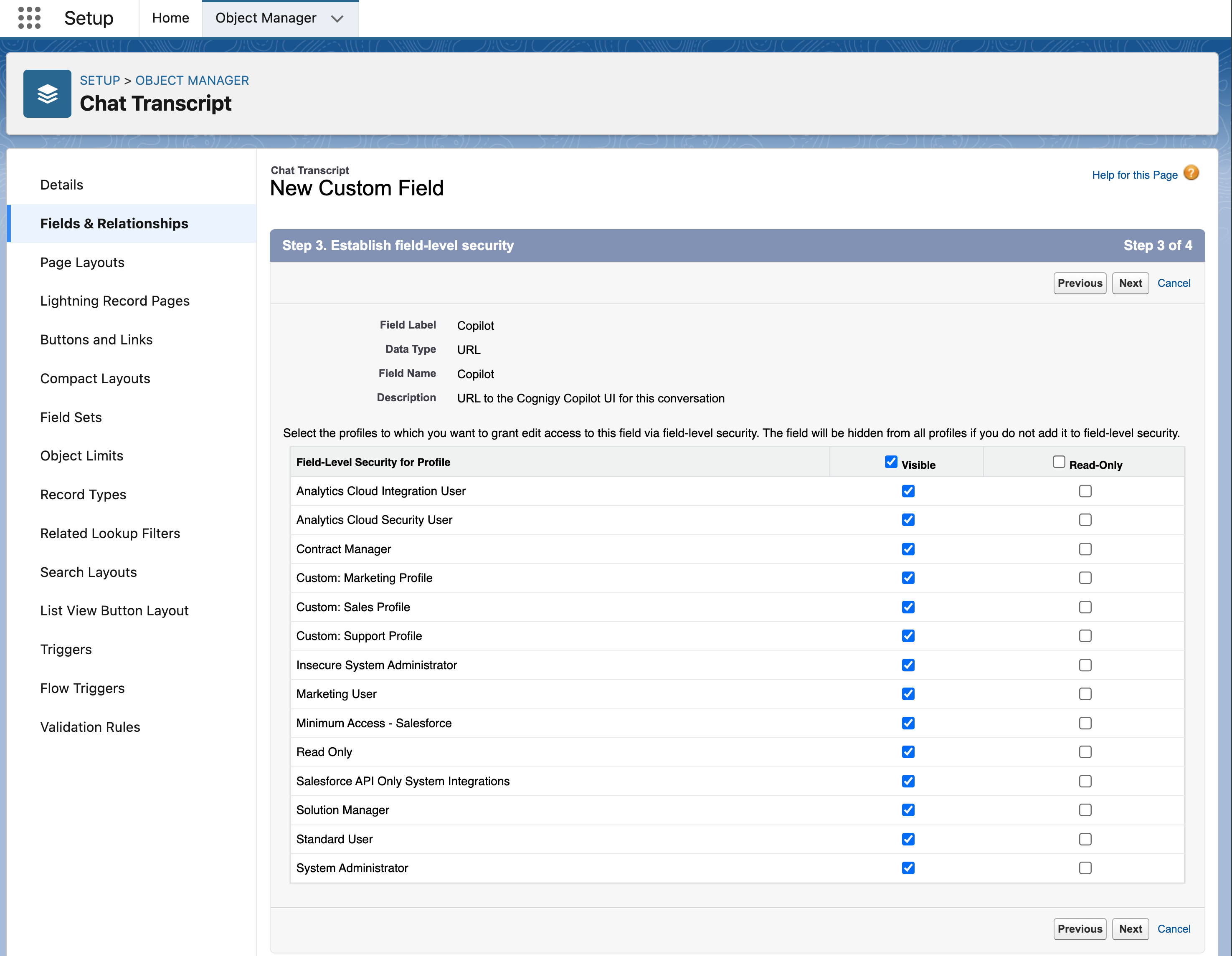Go to the OBJECT MANAGER breadcrumb link
This screenshot has height=956, width=1232.
(192, 80)
